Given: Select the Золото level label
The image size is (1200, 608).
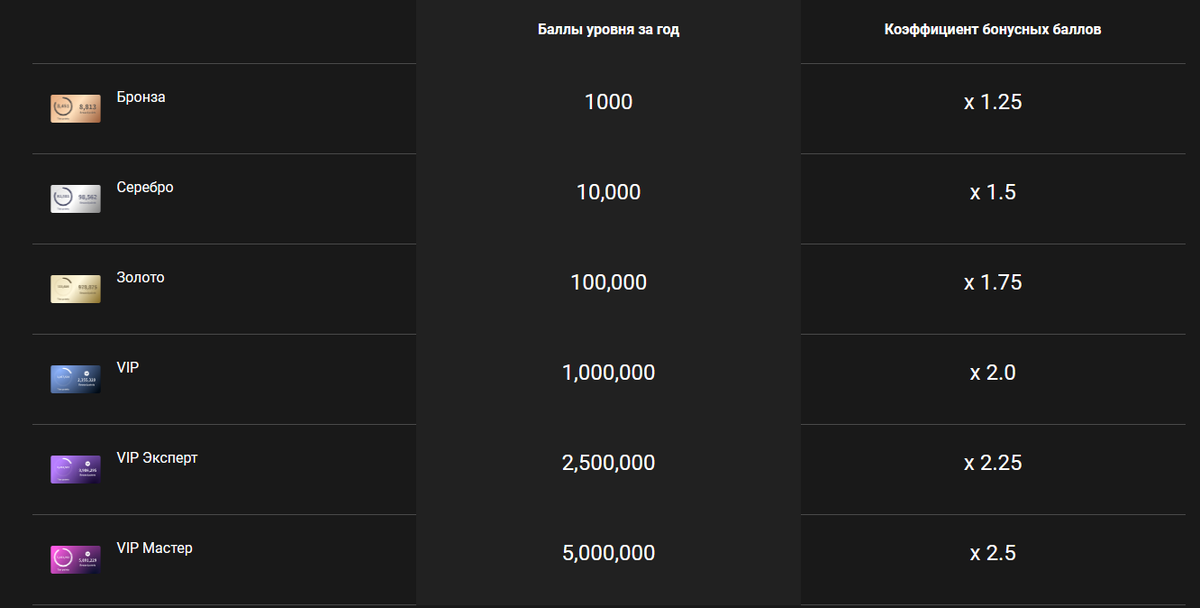Looking at the screenshot, I should tap(140, 277).
